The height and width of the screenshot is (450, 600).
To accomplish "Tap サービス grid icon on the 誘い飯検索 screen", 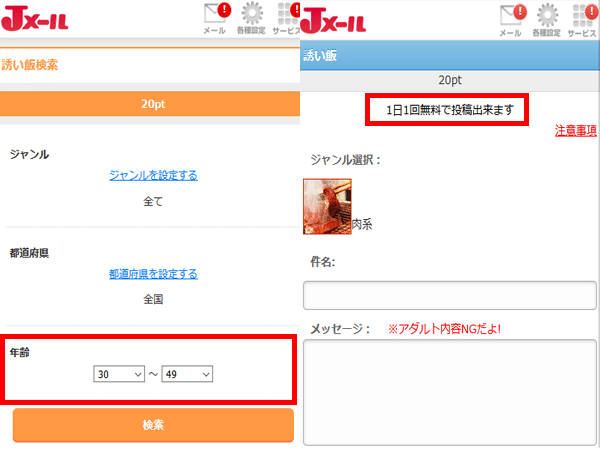I will [286, 17].
